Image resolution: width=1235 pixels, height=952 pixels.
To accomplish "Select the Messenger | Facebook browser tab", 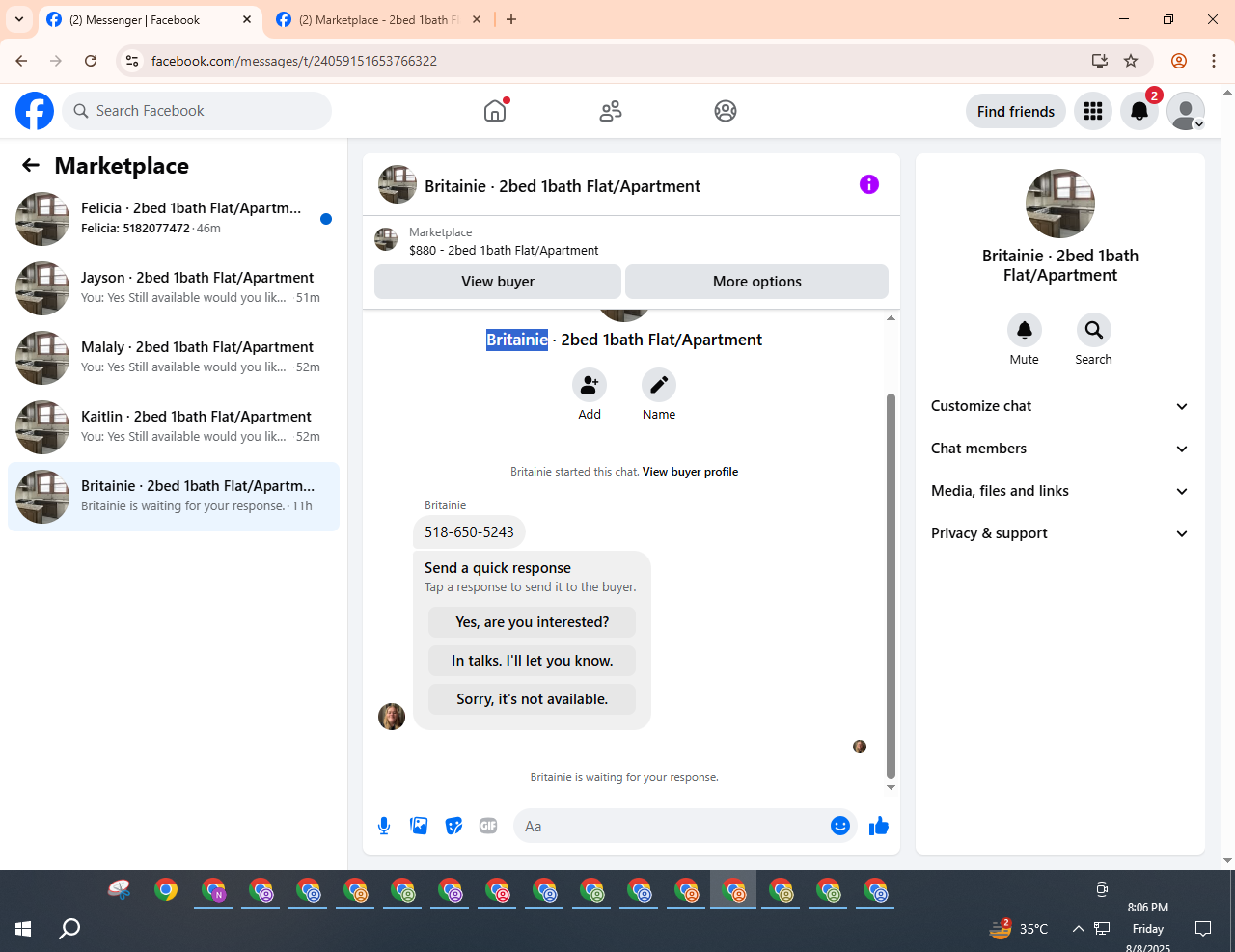I will coord(149,19).
